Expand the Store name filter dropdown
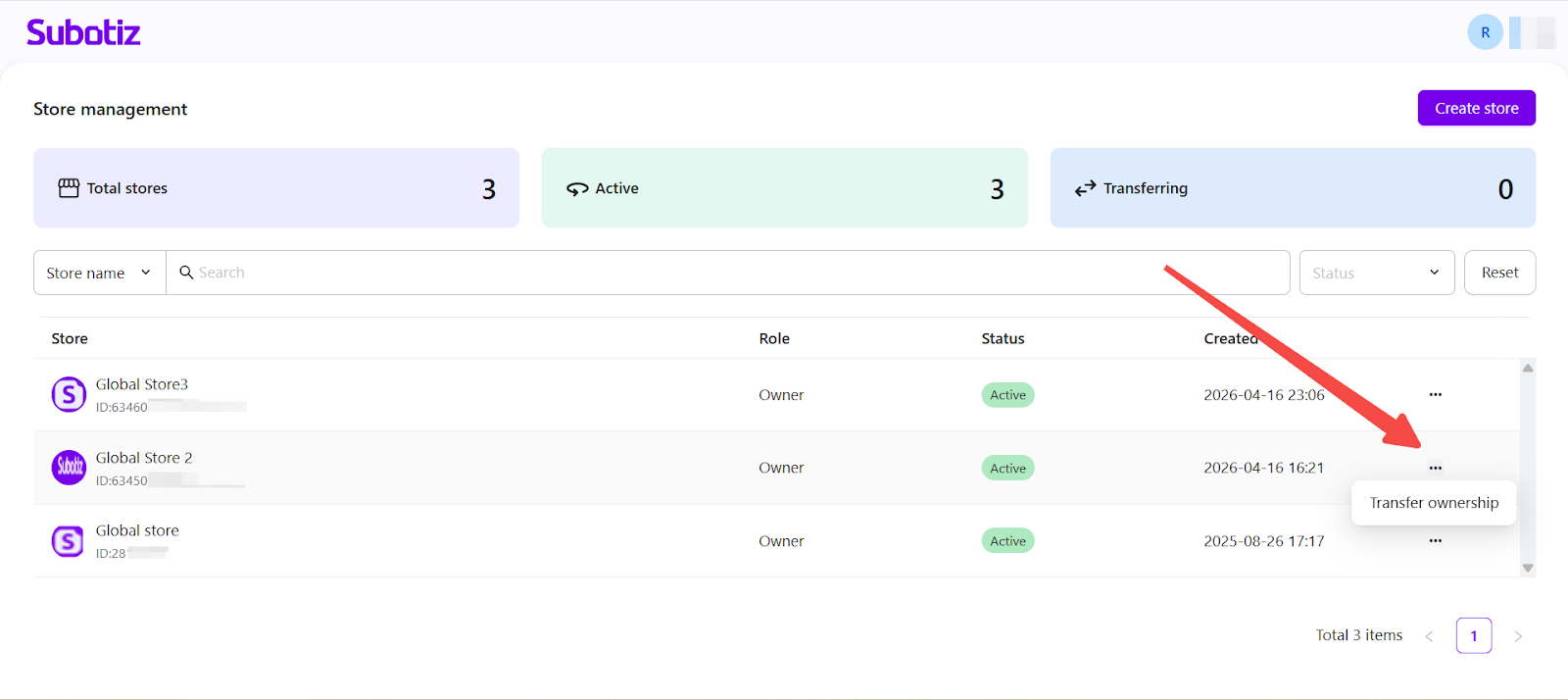Screen dimensions: 1568x700 pos(99,273)
